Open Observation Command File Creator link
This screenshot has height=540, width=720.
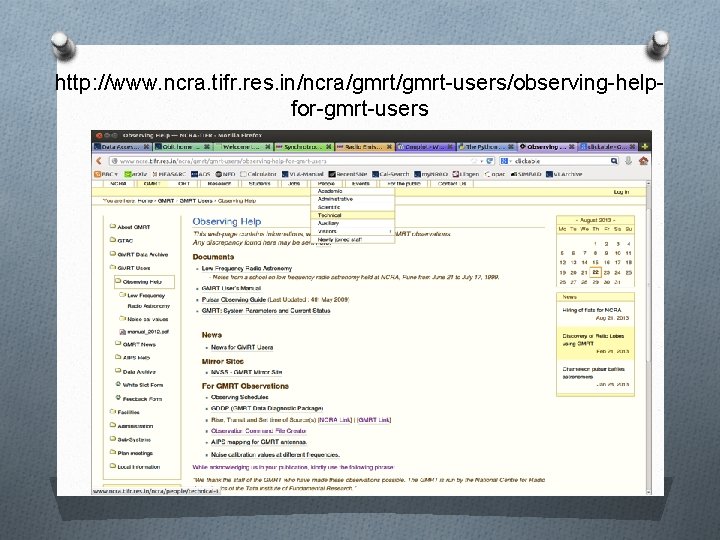click(259, 431)
